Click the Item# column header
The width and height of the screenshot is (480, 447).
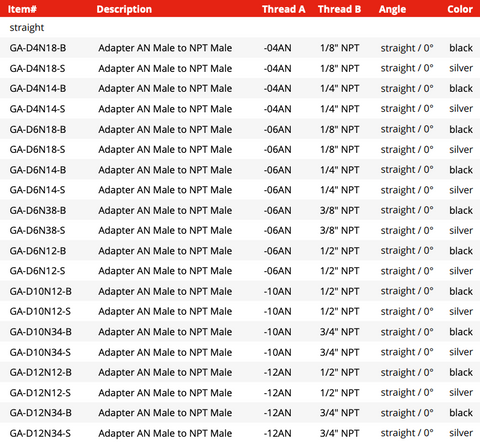tap(22, 9)
